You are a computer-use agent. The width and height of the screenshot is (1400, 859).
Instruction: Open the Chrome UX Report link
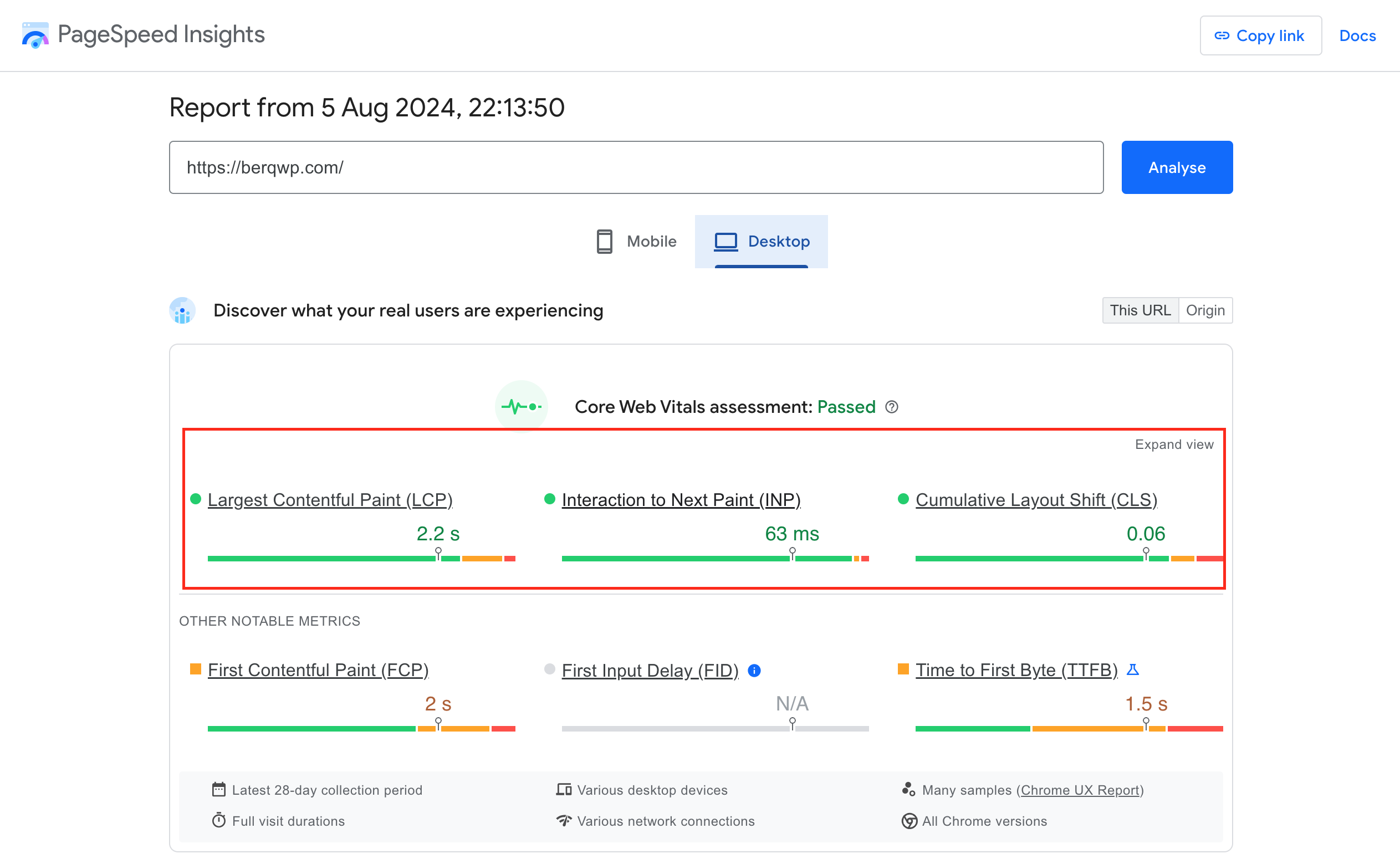1080,790
